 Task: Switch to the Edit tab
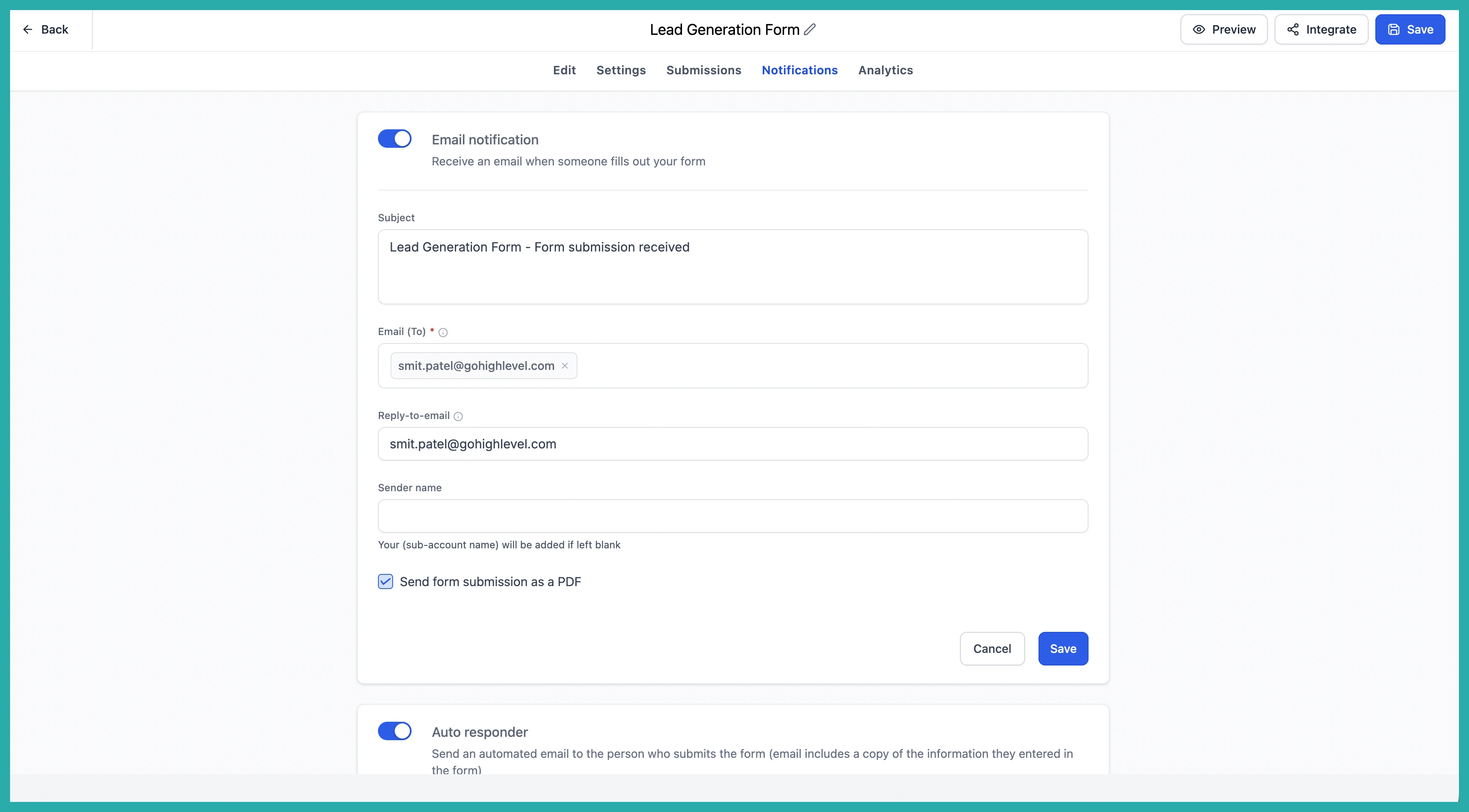(x=564, y=70)
